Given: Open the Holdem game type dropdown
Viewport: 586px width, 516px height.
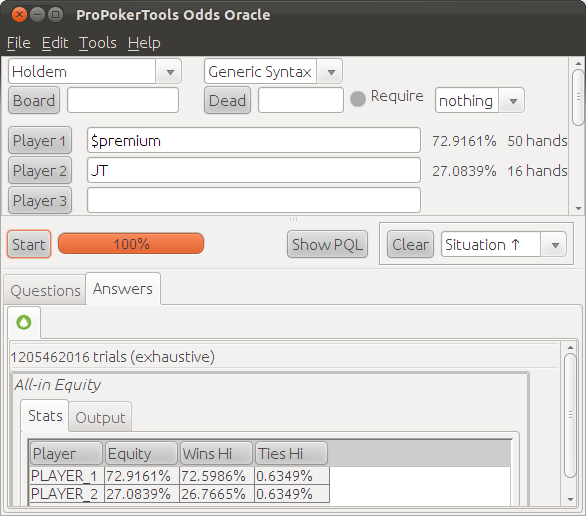Looking at the screenshot, I should 170,71.
